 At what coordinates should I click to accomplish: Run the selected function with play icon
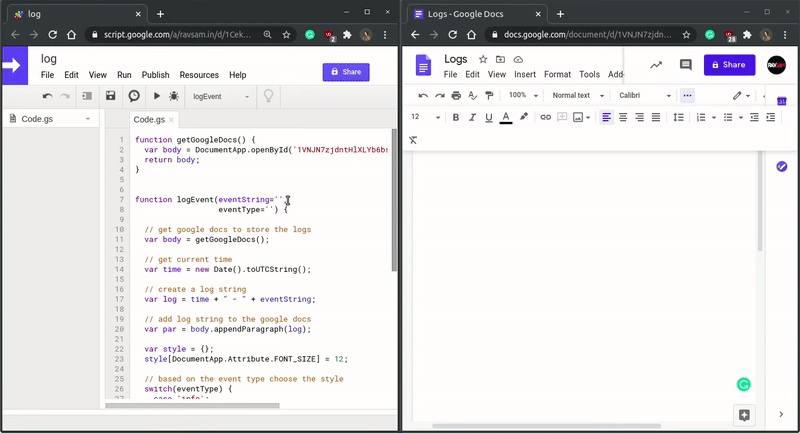156,96
